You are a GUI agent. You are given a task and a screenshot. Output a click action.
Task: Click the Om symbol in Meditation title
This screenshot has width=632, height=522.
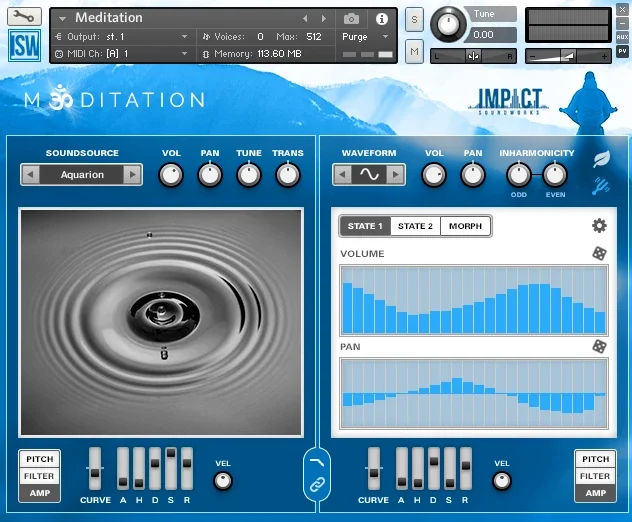pos(60,97)
